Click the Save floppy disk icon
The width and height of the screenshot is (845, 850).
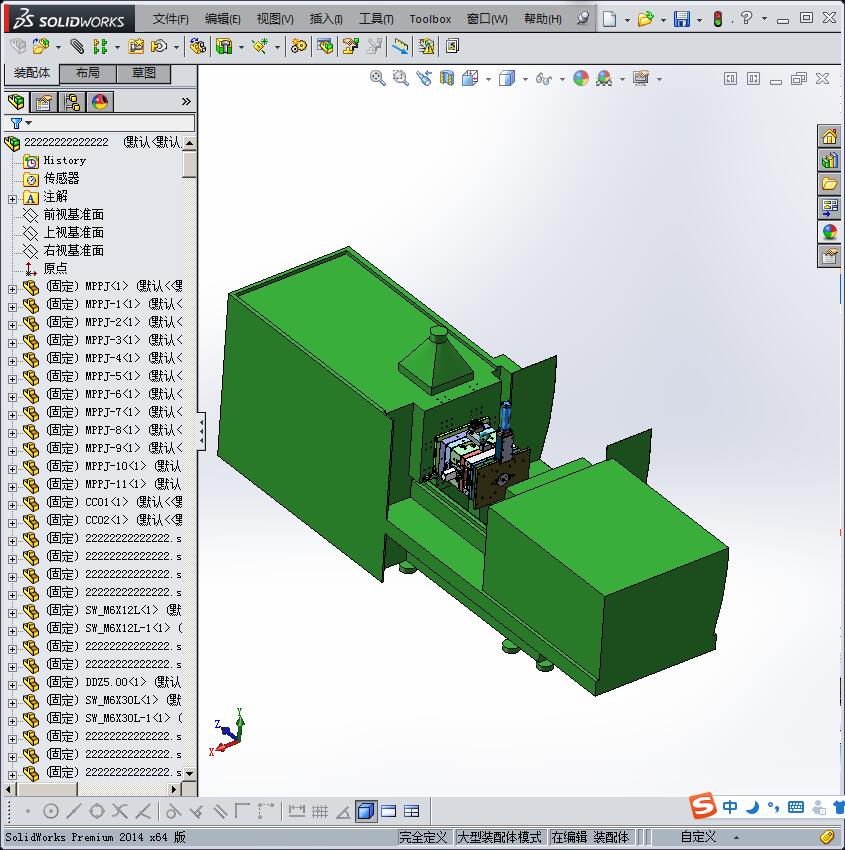click(682, 19)
